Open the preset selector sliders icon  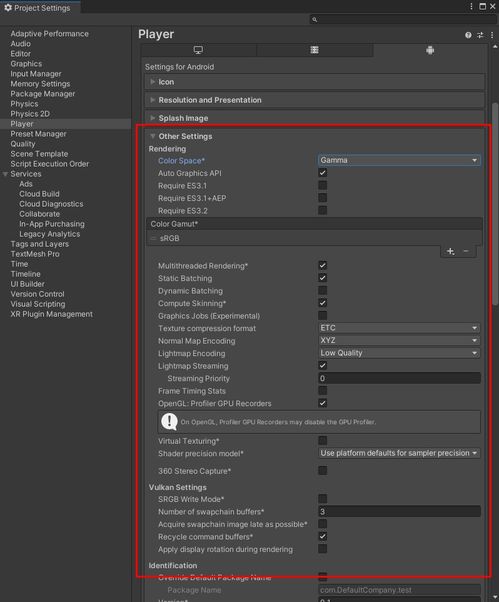tap(480, 35)
